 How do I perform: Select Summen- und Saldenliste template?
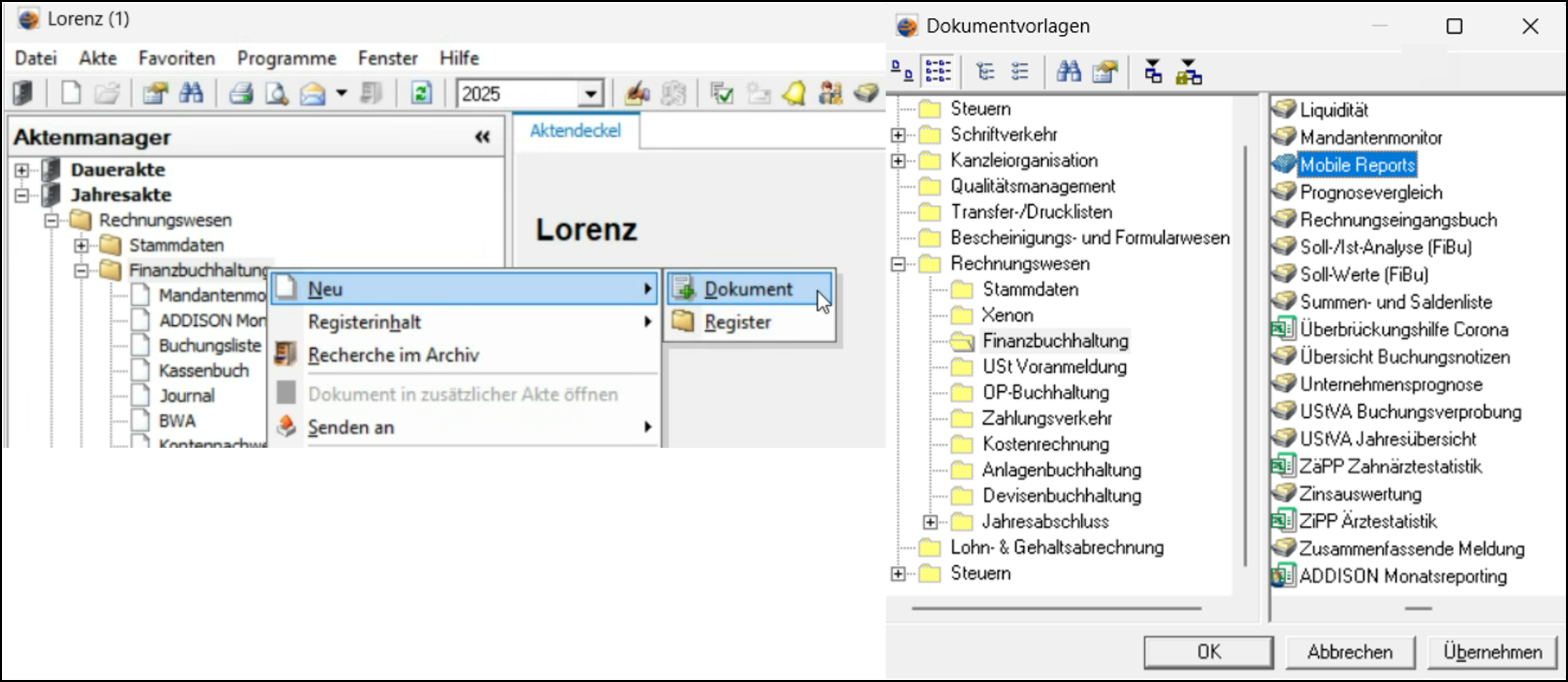(1396, 302)
